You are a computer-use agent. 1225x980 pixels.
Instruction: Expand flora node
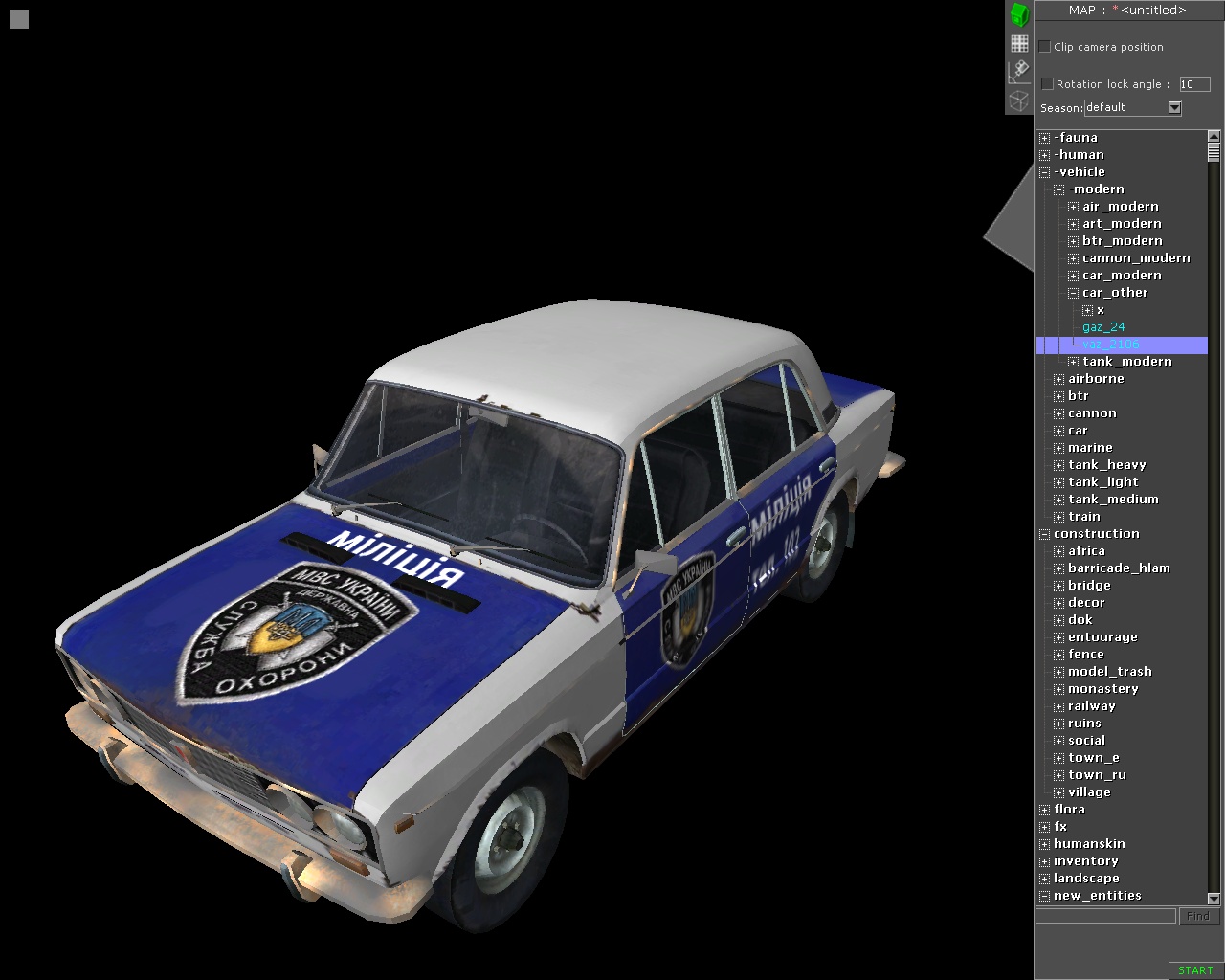pos(1045,810)
